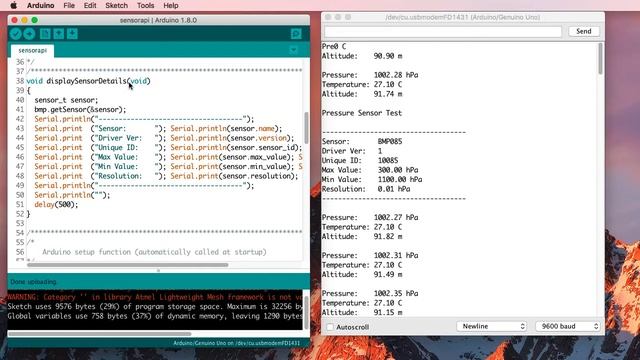
Task: Click the 'delay(500);' code line
Action: pyautogui.click(x=56, y=204)
